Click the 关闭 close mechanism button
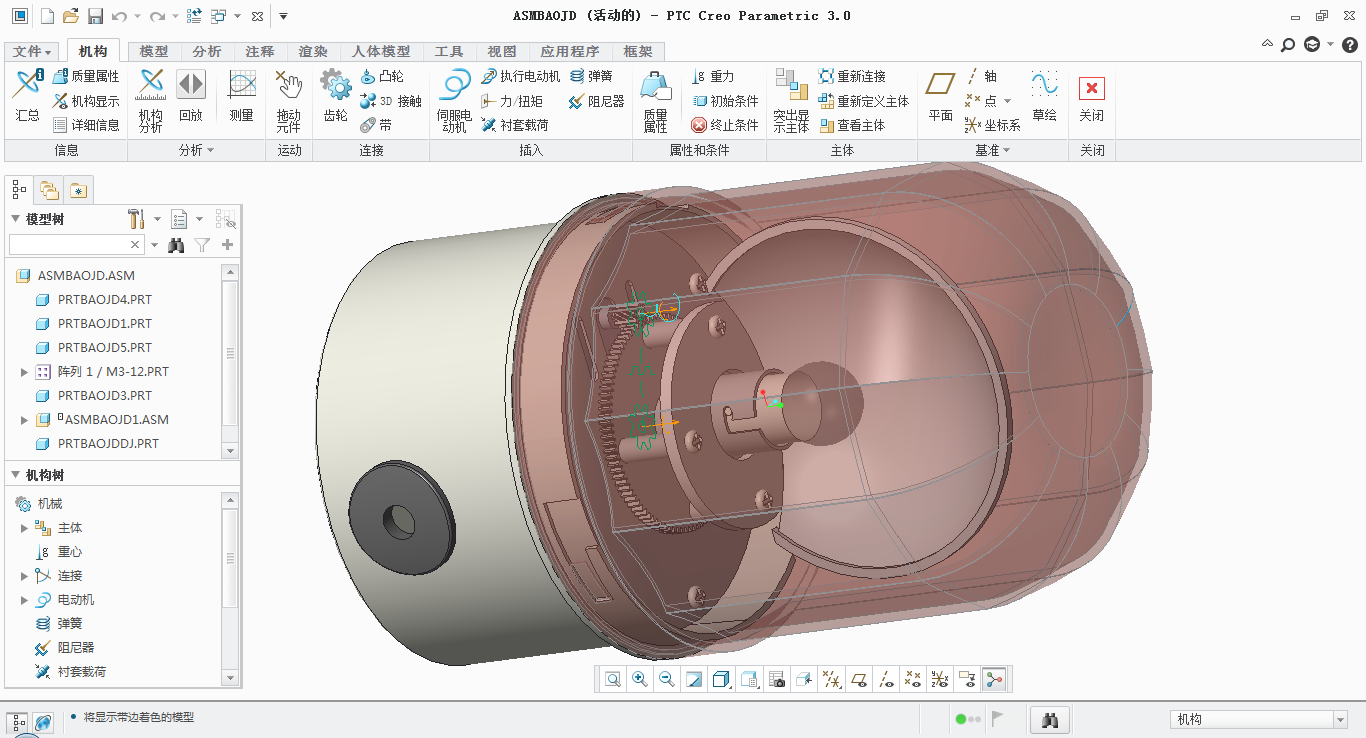1366x738 pixels. 1091,99
